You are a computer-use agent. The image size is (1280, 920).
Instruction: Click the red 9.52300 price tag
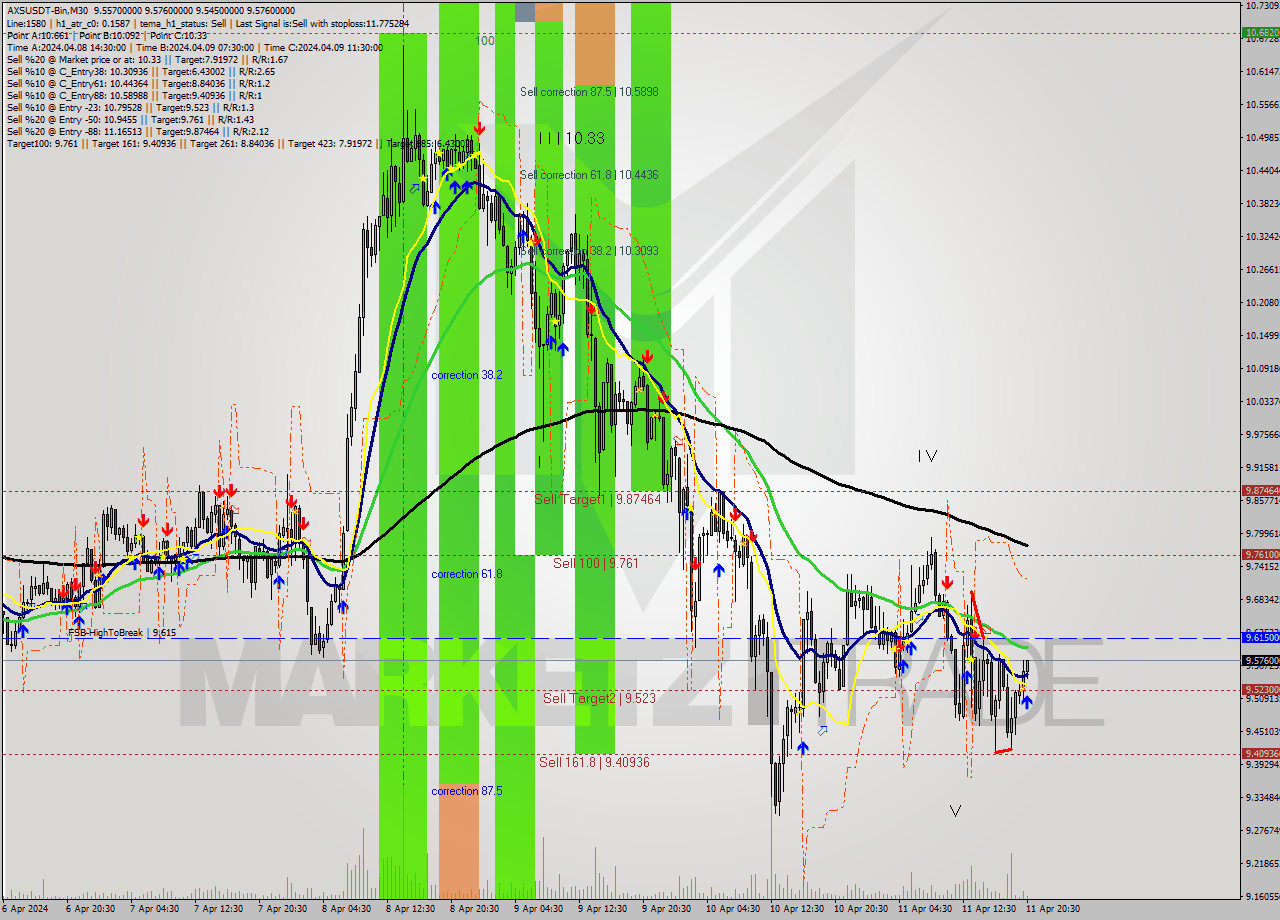[x=1260, y=689]
